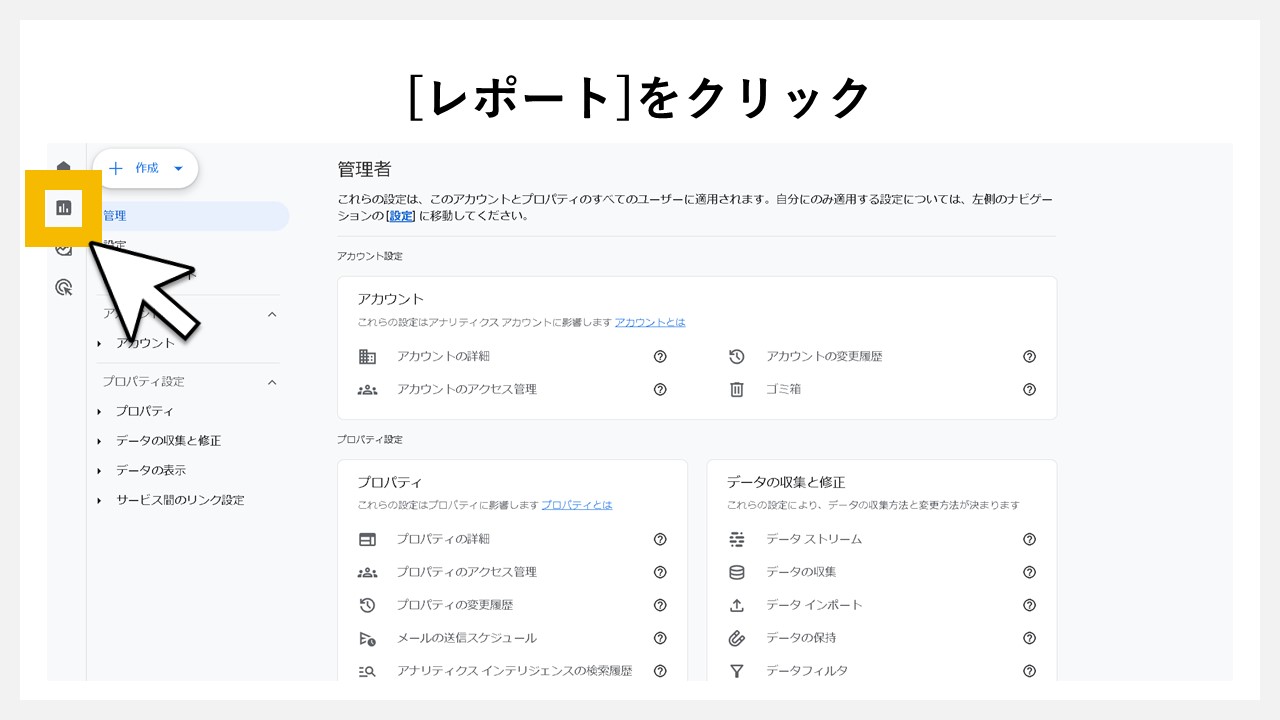Click the プロパティとは link
This screenshot has width=1280, height=720.
pos(578,504)
